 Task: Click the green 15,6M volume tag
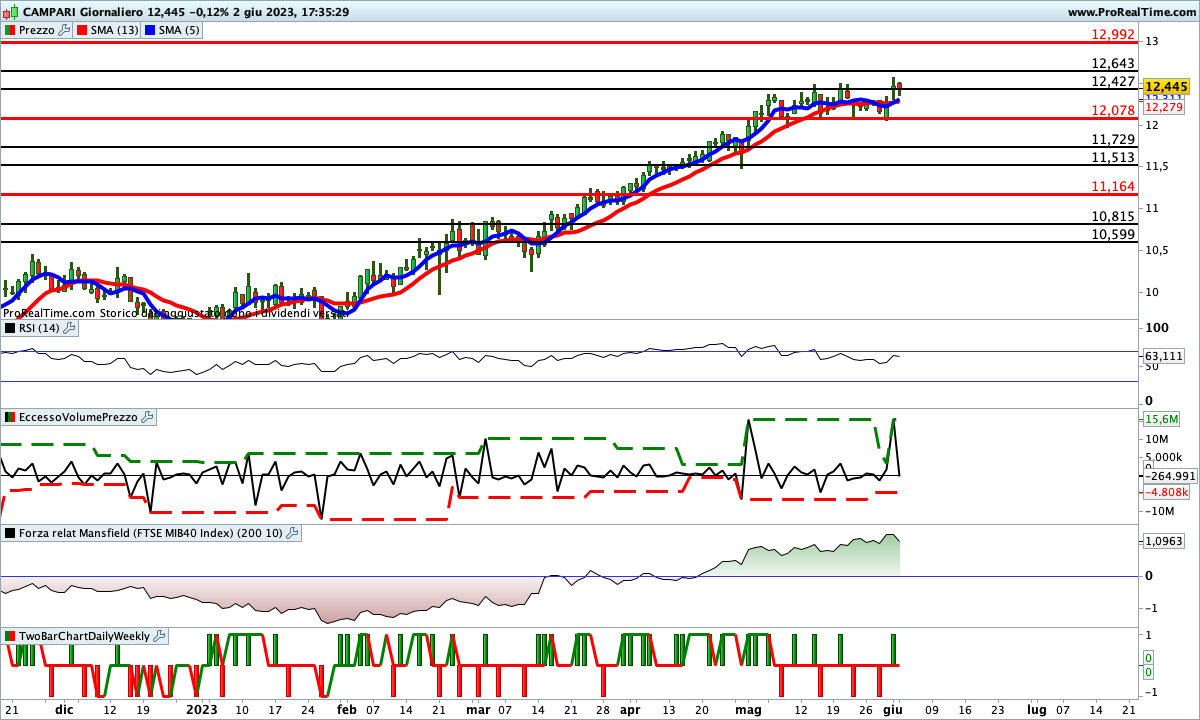[x=1161, y=419]
